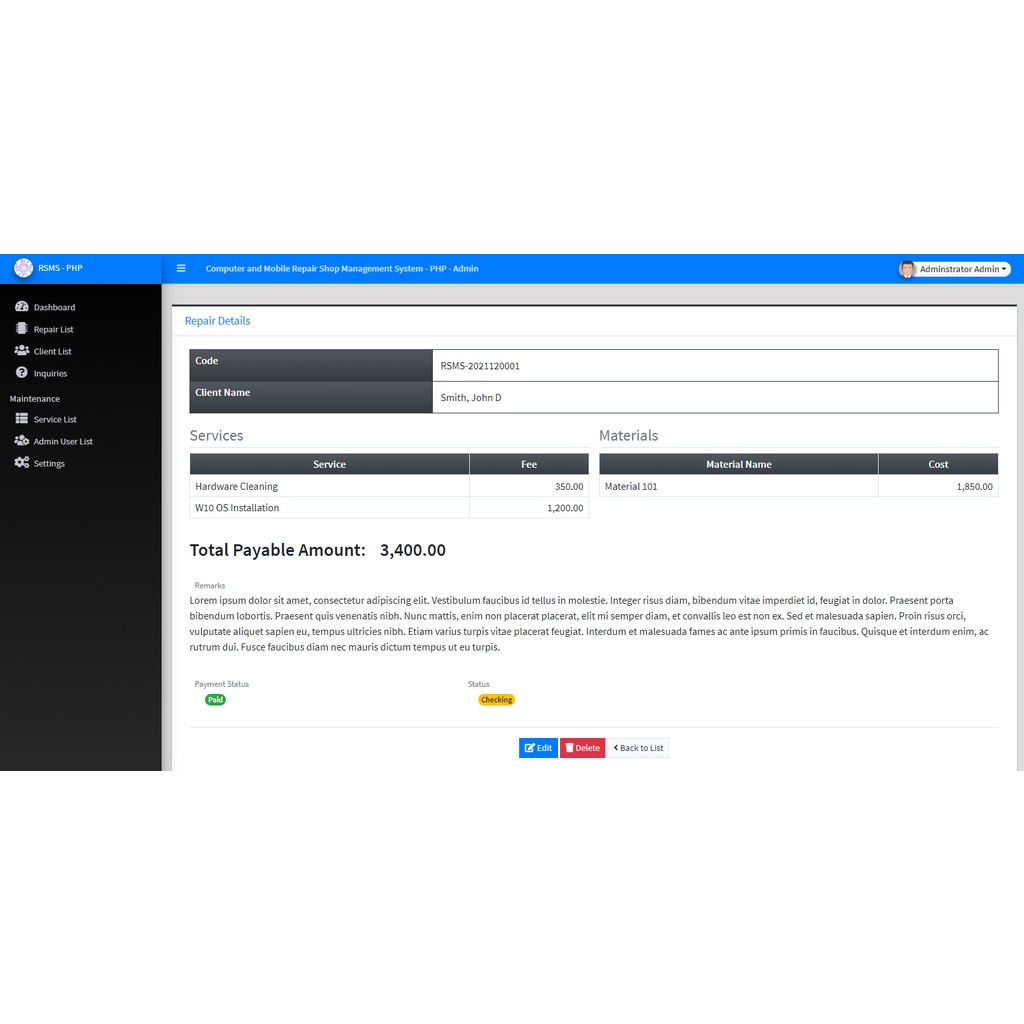Image resolution: width=1024 pixels, height=1024 pixels.
Task: Click the Inquiries question mark icon
Action: pos(22,373)
